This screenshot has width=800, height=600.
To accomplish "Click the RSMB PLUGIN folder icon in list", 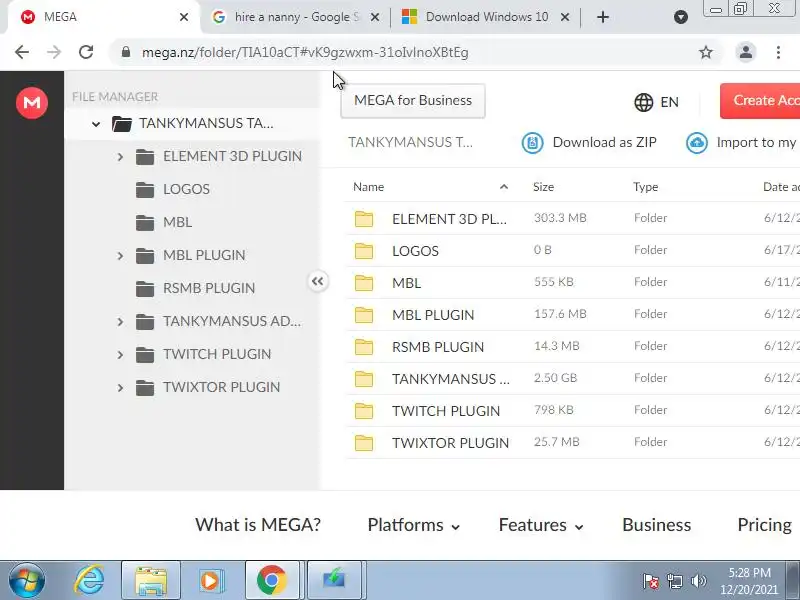I will click(364, 347).
